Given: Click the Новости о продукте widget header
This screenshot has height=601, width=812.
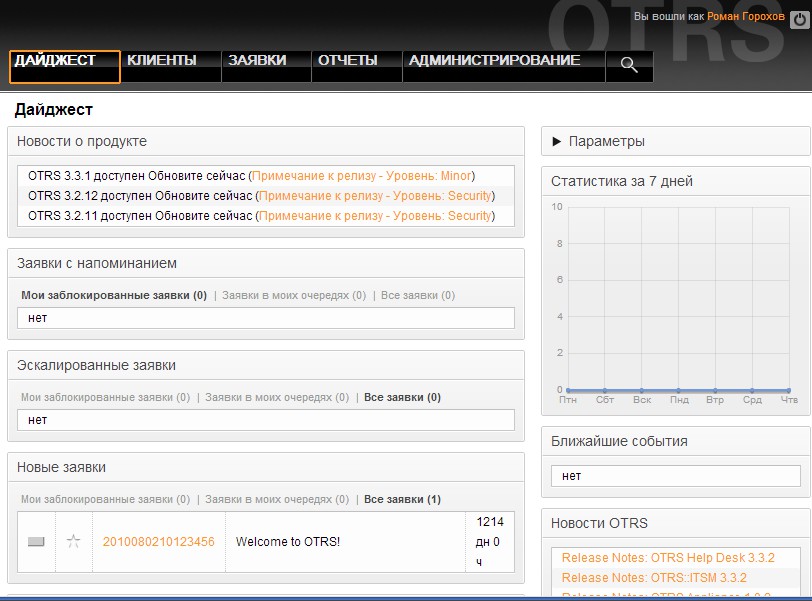Looking at the screenshot, I should pos(266,141).
